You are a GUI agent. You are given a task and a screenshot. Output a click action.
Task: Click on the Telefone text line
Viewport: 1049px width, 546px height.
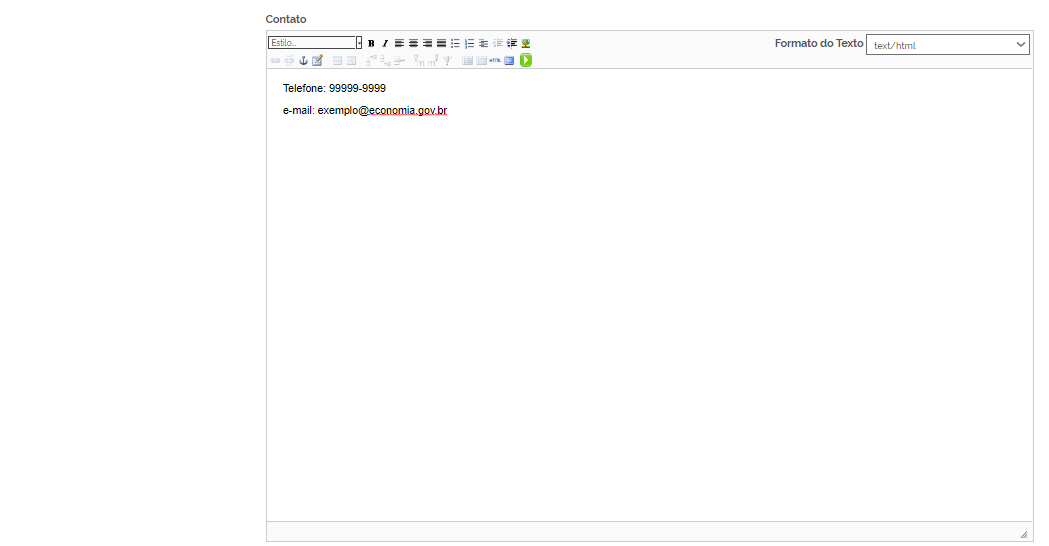334,89
